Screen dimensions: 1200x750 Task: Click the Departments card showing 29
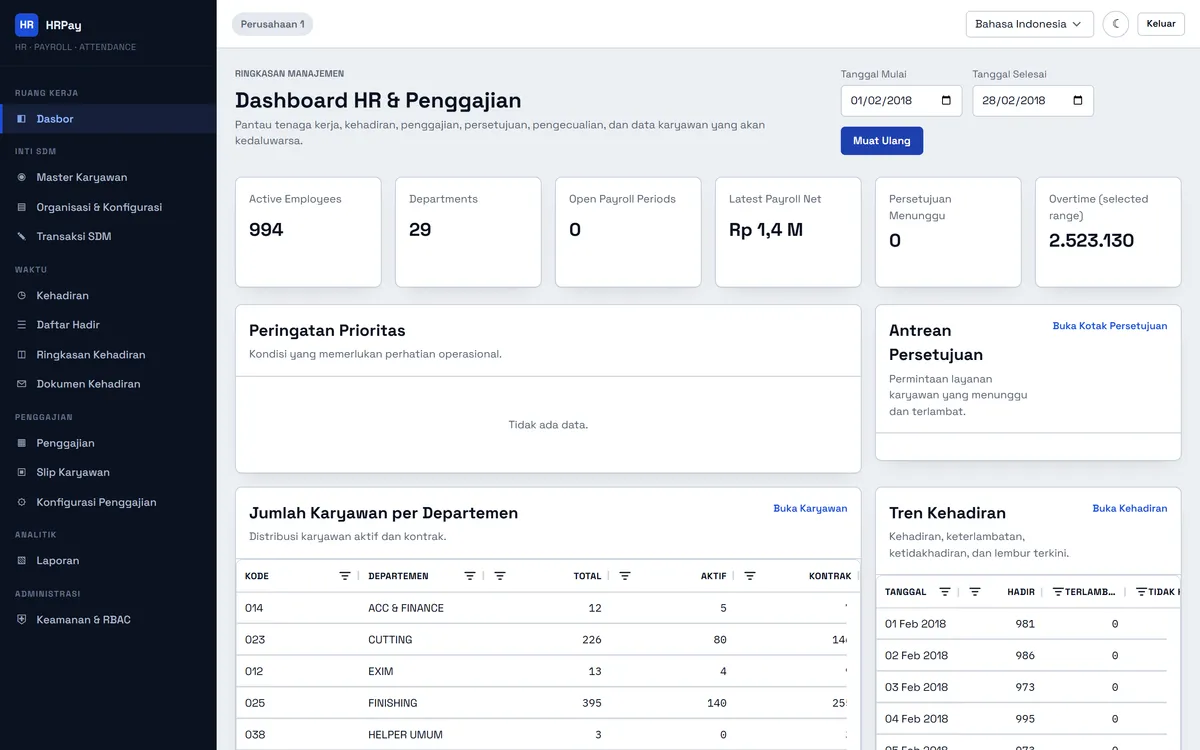pyautogui.click(x=468, y=232)
